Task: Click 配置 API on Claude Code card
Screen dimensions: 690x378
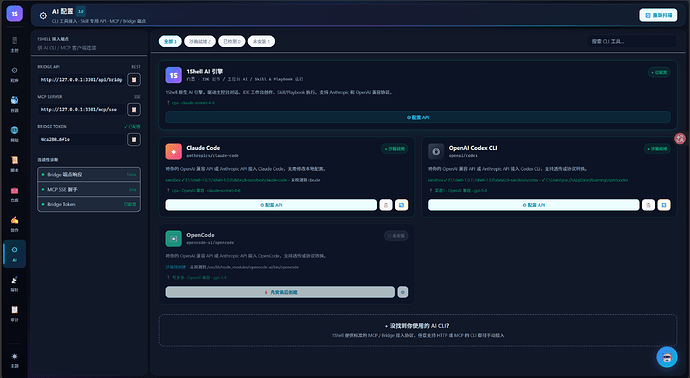Action: click(x=271, y=205)
